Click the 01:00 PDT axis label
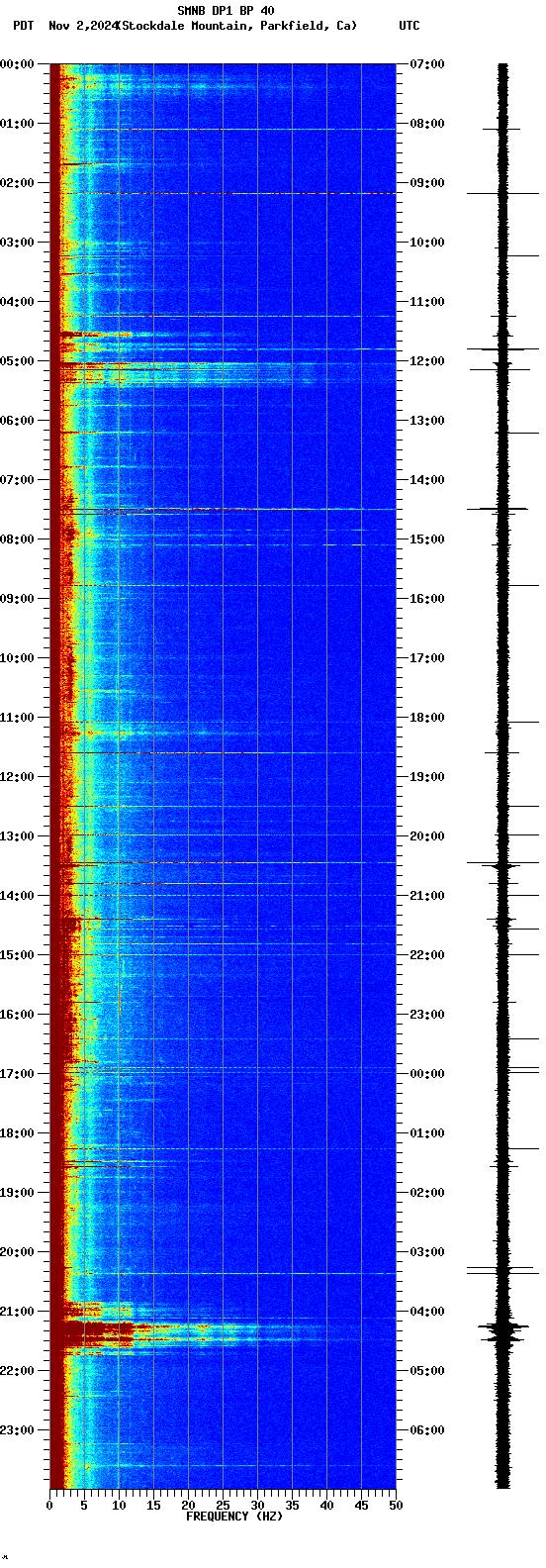 coord(17,124)
